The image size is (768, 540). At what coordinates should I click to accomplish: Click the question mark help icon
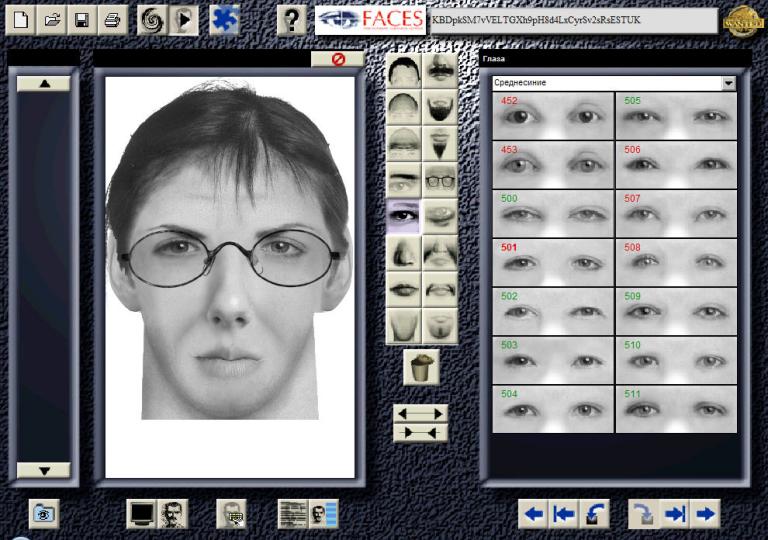[291, 20]
